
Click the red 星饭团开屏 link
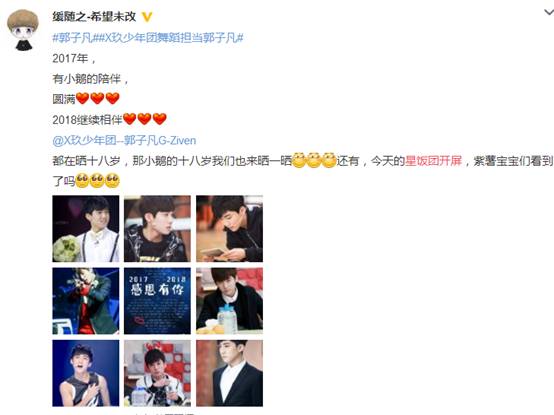tap(434, 161)
